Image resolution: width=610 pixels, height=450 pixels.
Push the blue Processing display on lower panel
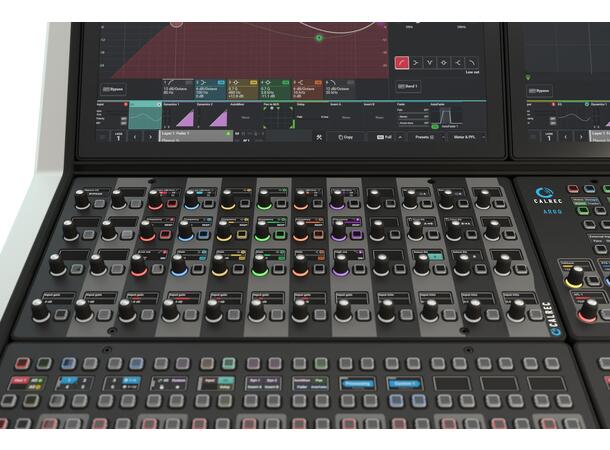click(x=358, y=383)
